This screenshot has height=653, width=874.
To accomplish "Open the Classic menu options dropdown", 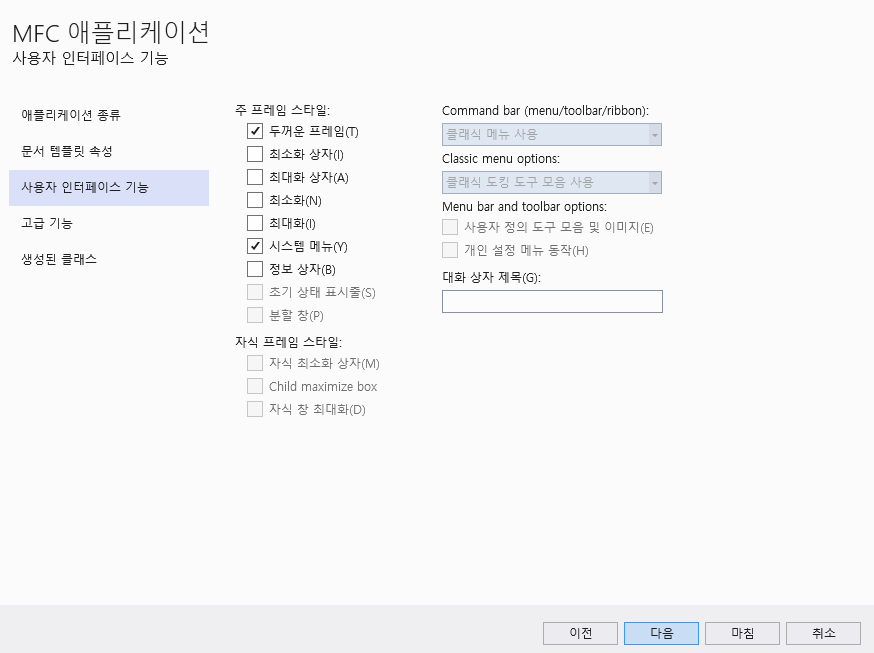I will 552,182.
